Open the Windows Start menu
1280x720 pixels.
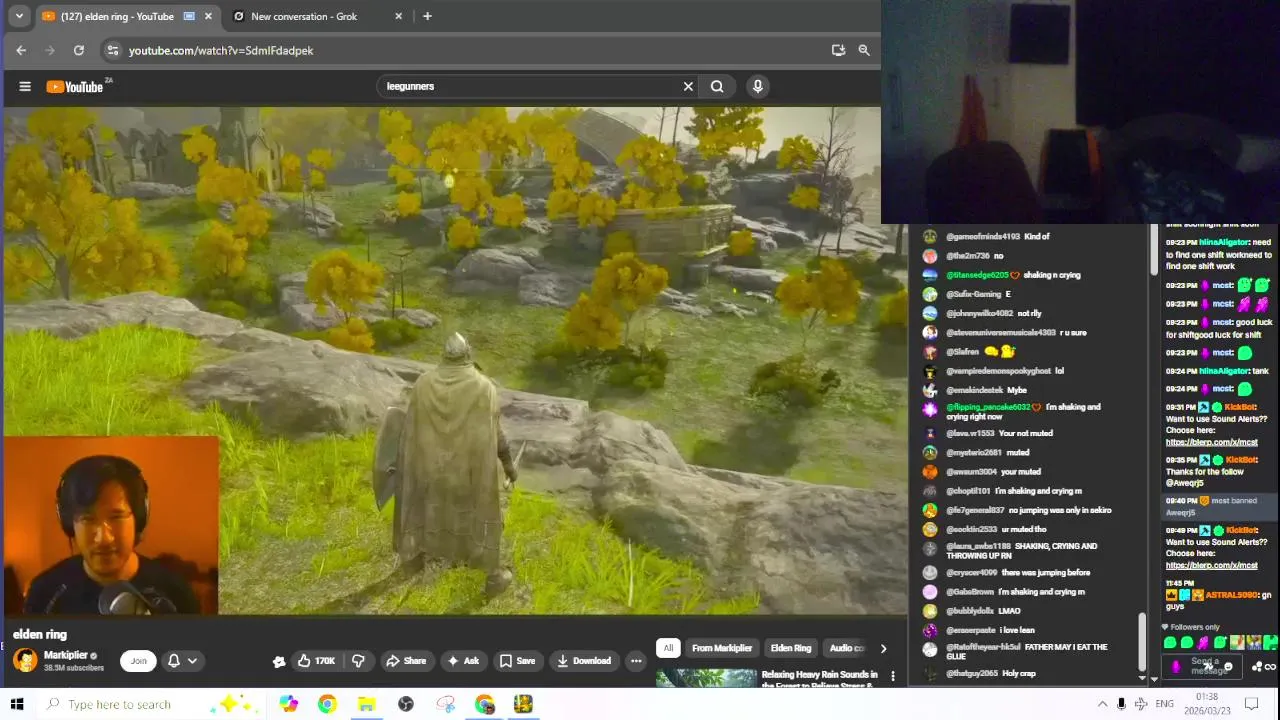tap(17, 704)
